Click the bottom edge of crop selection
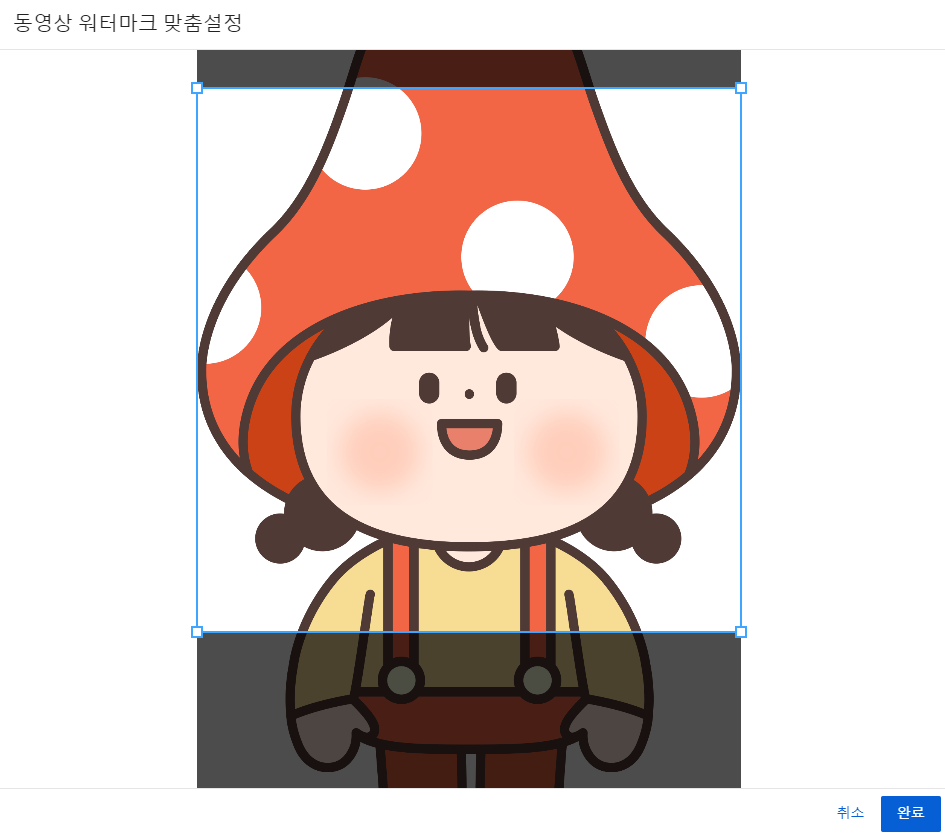Image resolution: width=945 pixels, height=836 pixels. tap(469, 632)
